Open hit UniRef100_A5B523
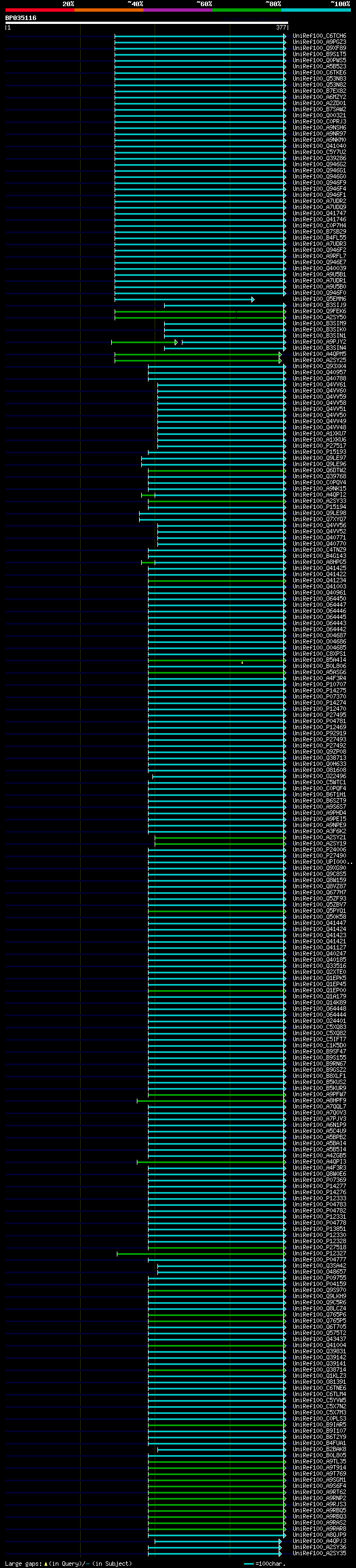The width and height of the screenshot is (356, 1568). point(319,66)
